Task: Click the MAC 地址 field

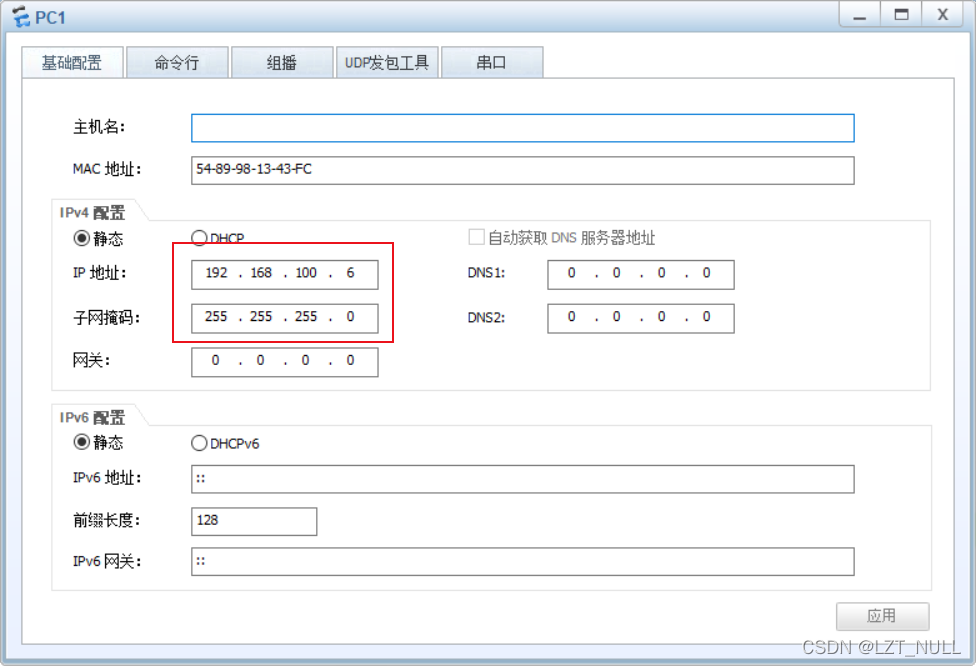Action: point(523,170)
